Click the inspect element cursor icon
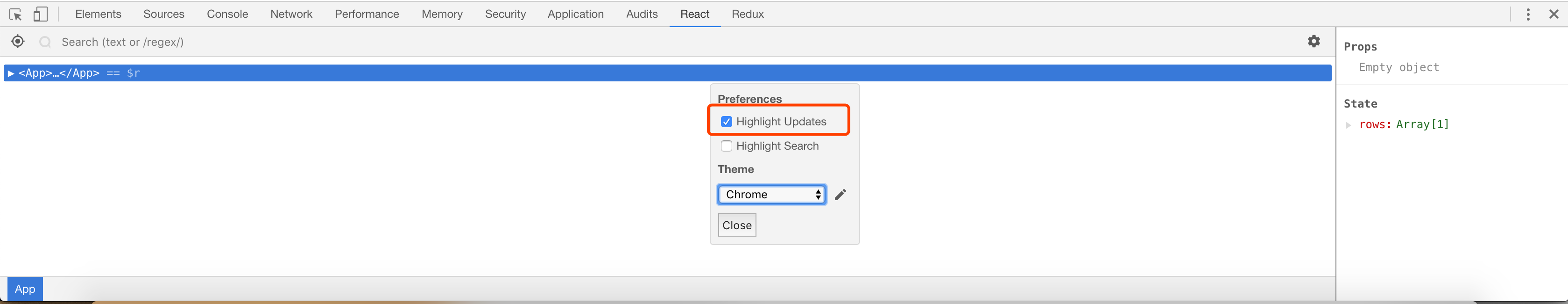Viewport: 1568px width, 304px height. click(x=16, y=14)
